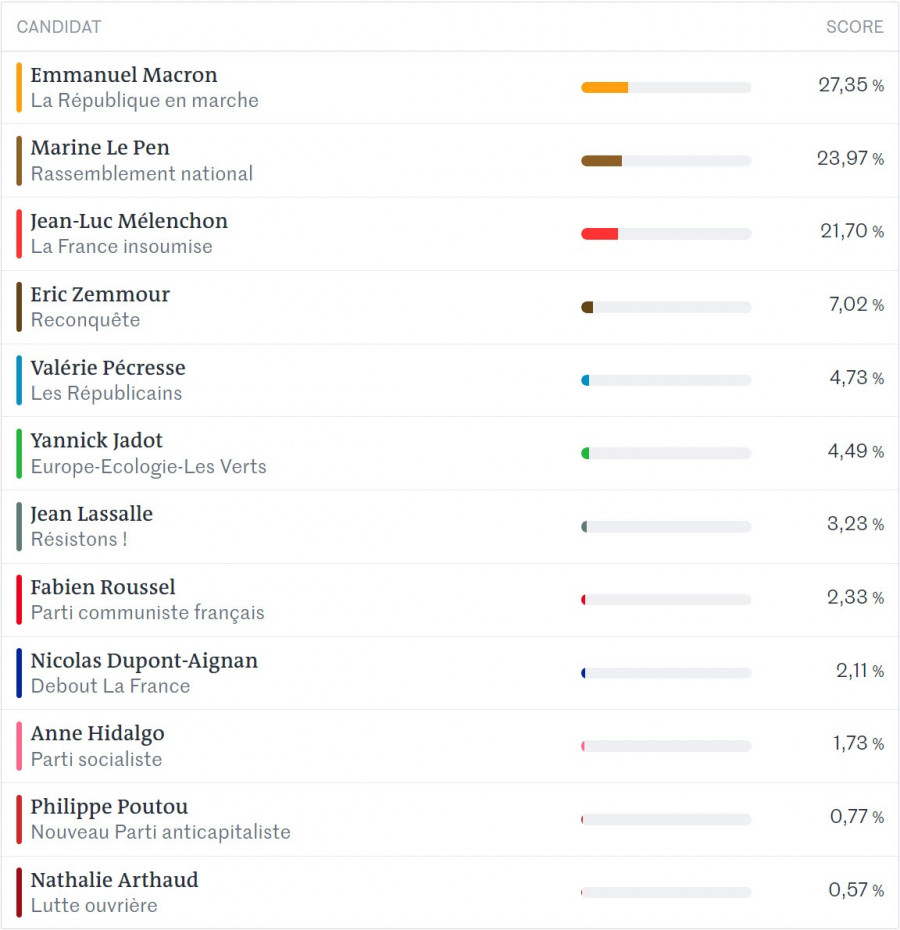Click the Fabien Roussel name
Screen dimensions: 900x930
pos(102,587)
